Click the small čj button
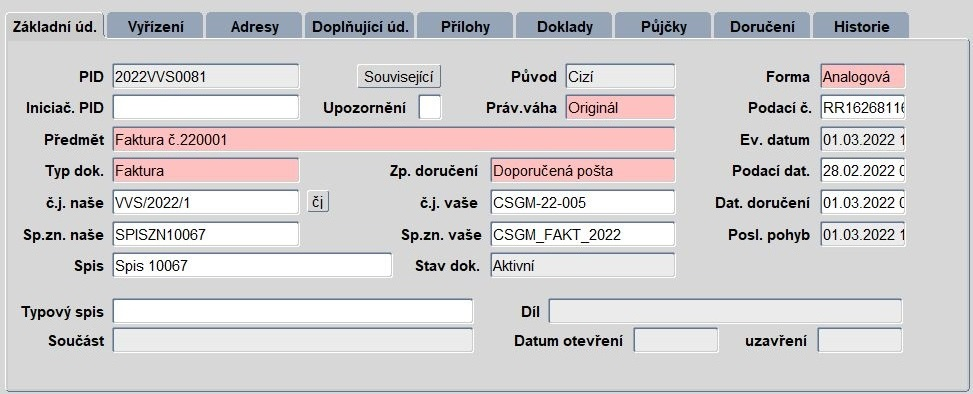Image resolution: width=973 pixels, height=394 pixels. pos(318,202)
